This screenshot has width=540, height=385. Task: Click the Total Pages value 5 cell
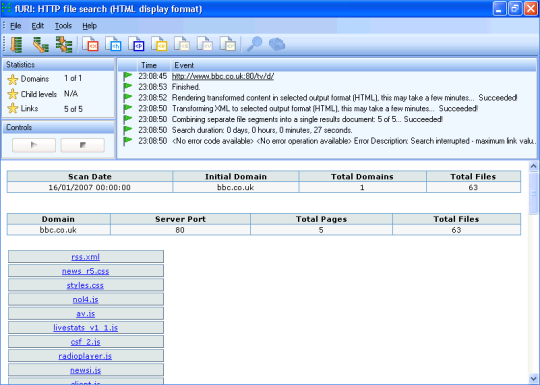321,230
